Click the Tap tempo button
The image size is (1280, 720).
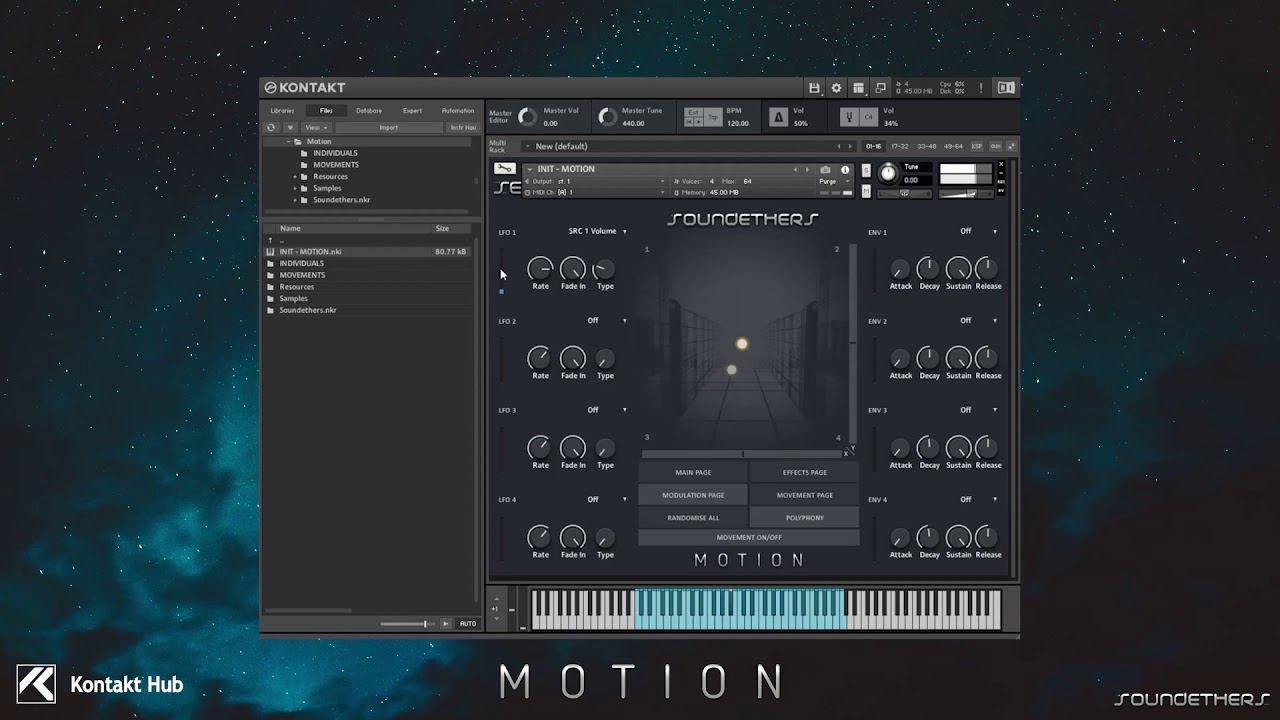click(713, 117)
